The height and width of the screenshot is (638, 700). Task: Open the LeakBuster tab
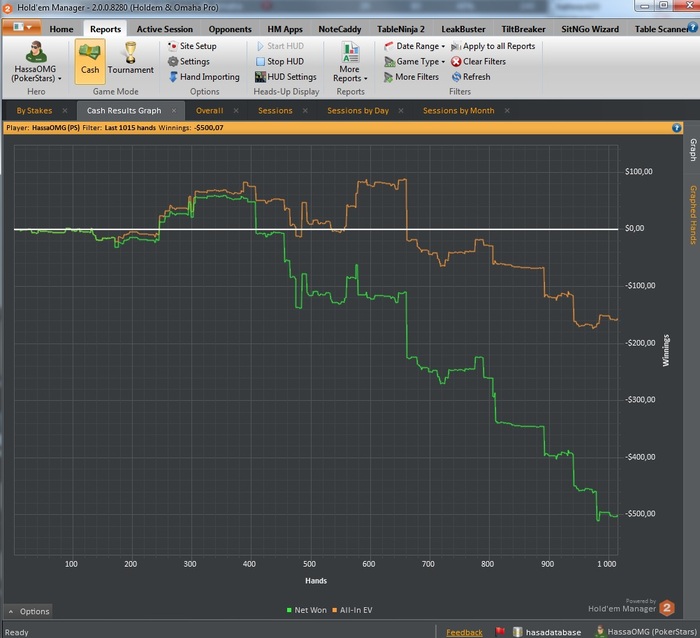463,29
